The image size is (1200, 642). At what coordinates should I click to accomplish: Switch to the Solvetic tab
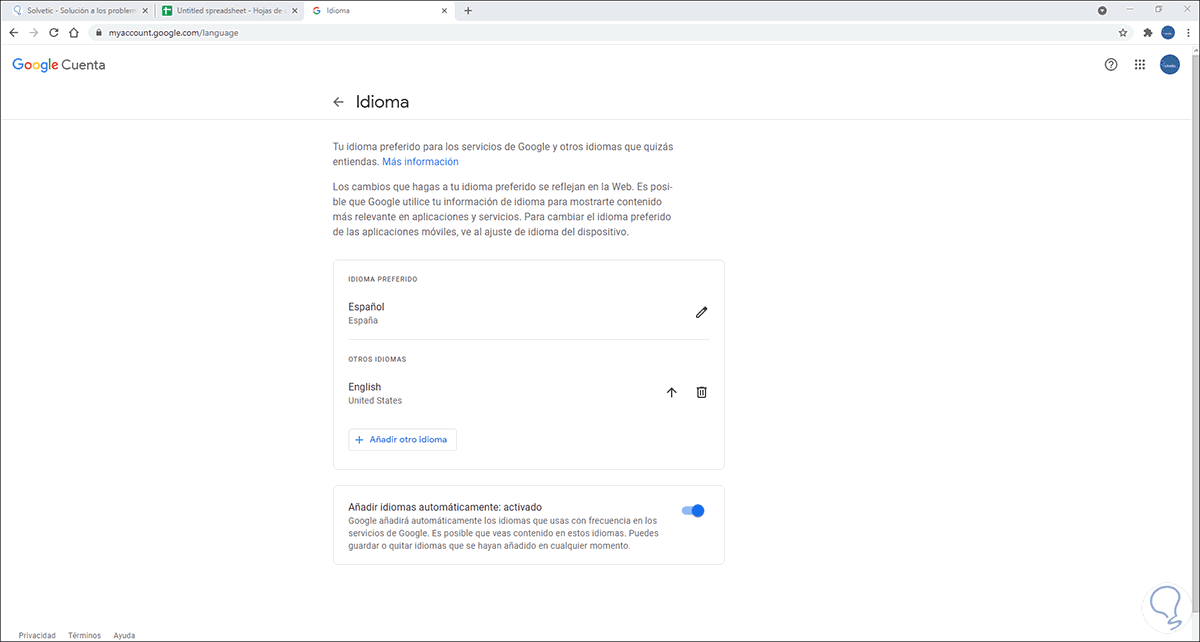[x=72, y=10]
